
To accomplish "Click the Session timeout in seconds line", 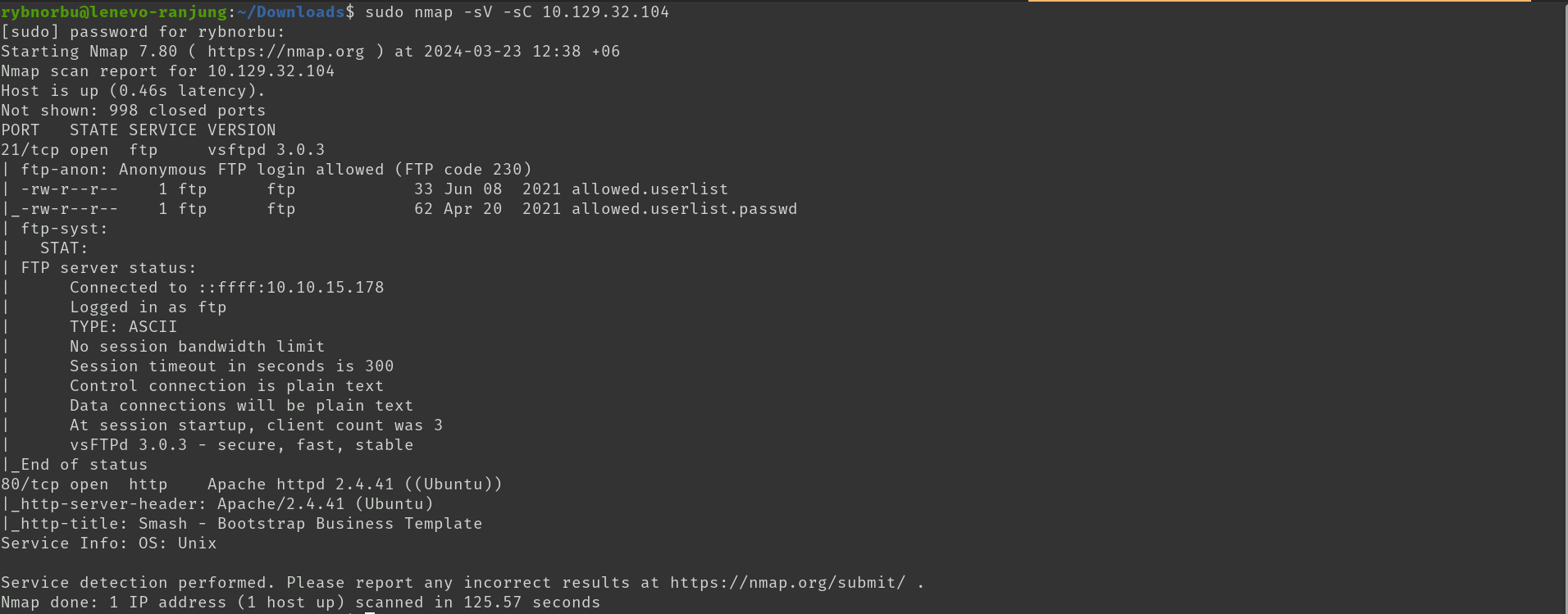I will coord(231,366).
